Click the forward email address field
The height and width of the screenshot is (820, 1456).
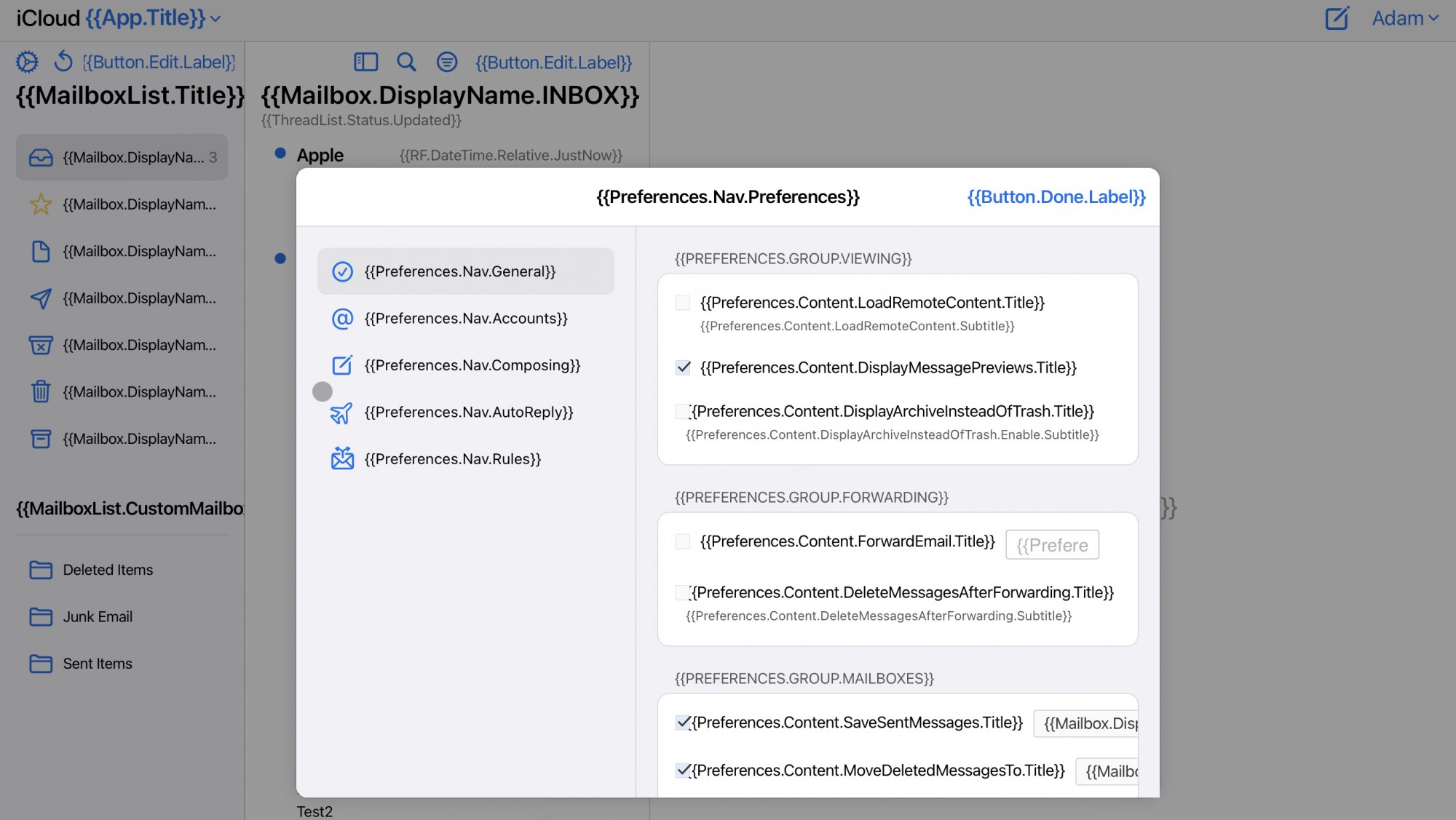(1052, 545)
